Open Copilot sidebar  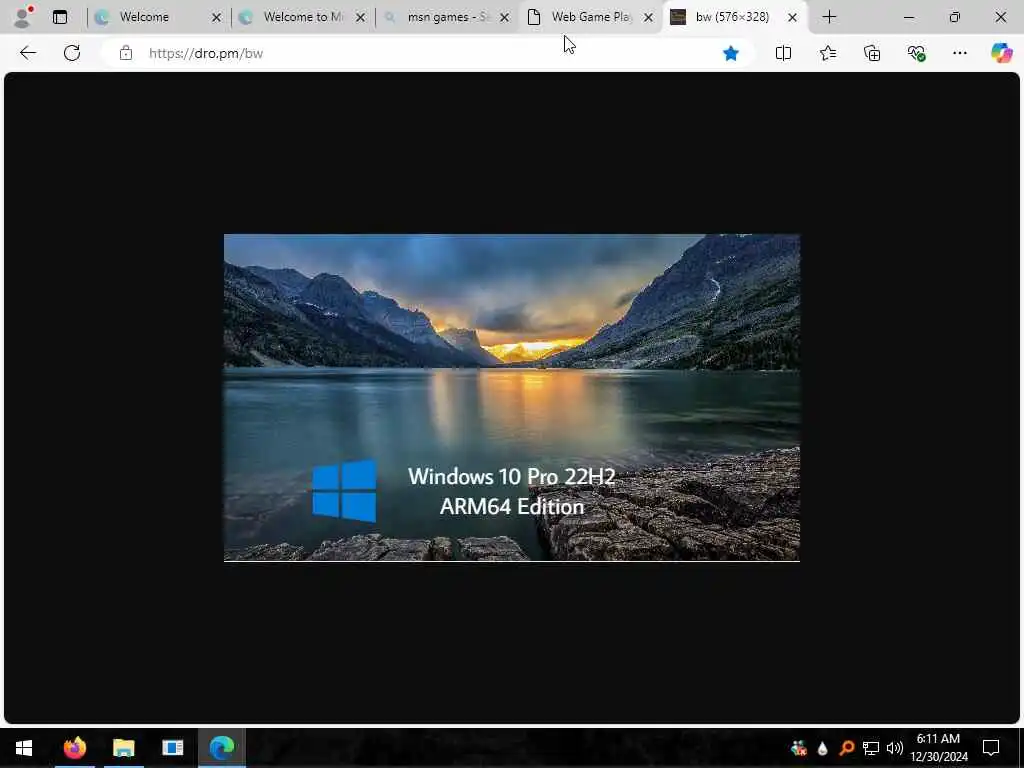(1001, 53)
